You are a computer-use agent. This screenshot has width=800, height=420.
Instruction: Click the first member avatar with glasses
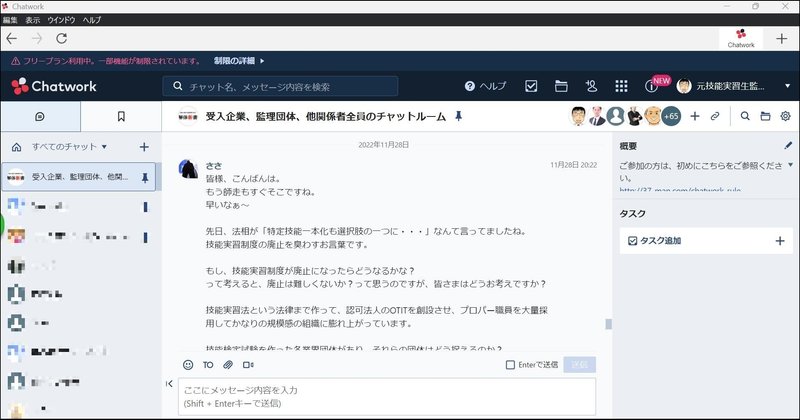coord(578,116)
